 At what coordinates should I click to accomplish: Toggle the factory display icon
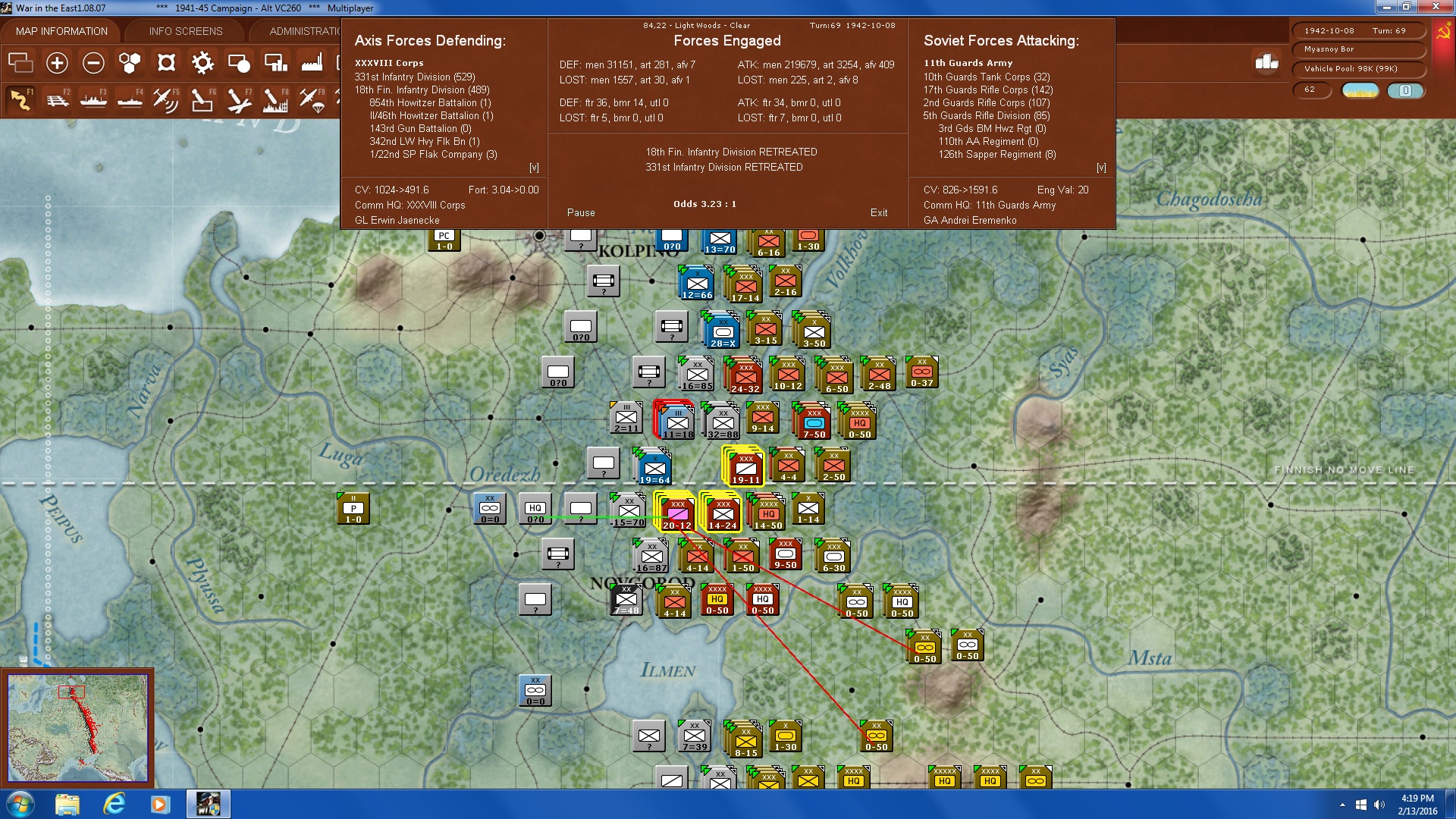(x=312, y=63)
